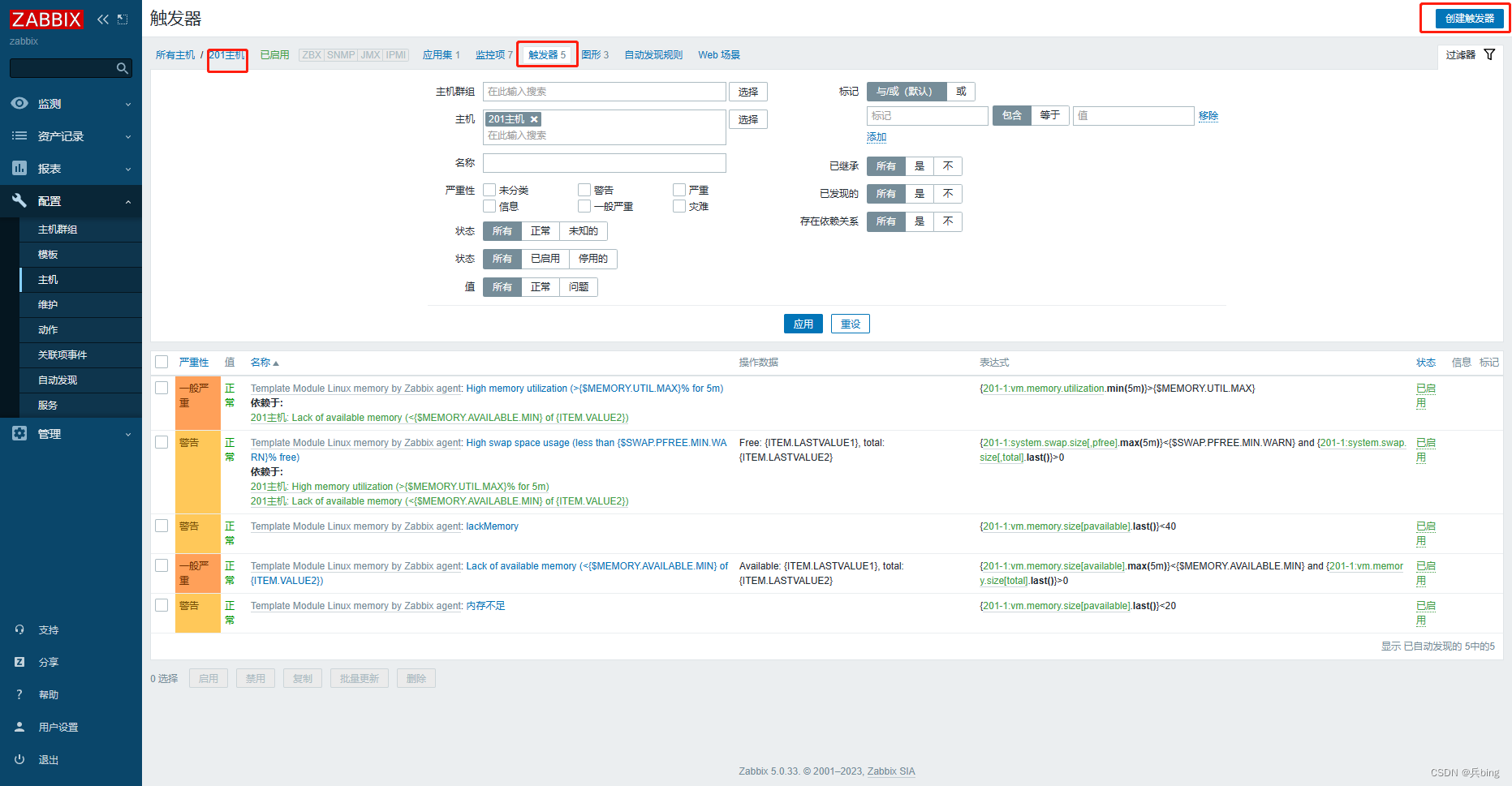Open the 内存不足 trigger link
The width and height of the screenshot is (1512, 786).
tap(485, 606)
